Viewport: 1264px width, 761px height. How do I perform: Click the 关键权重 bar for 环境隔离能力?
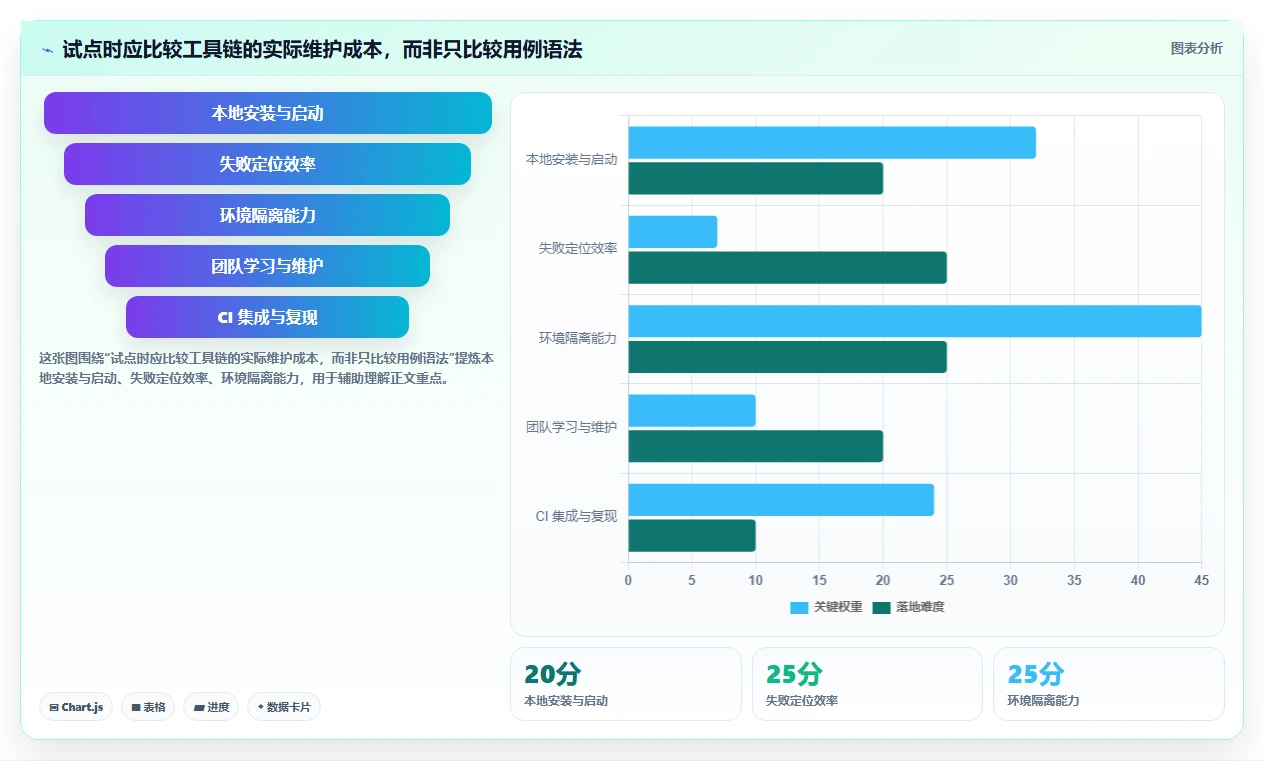(x=914, y=321)
